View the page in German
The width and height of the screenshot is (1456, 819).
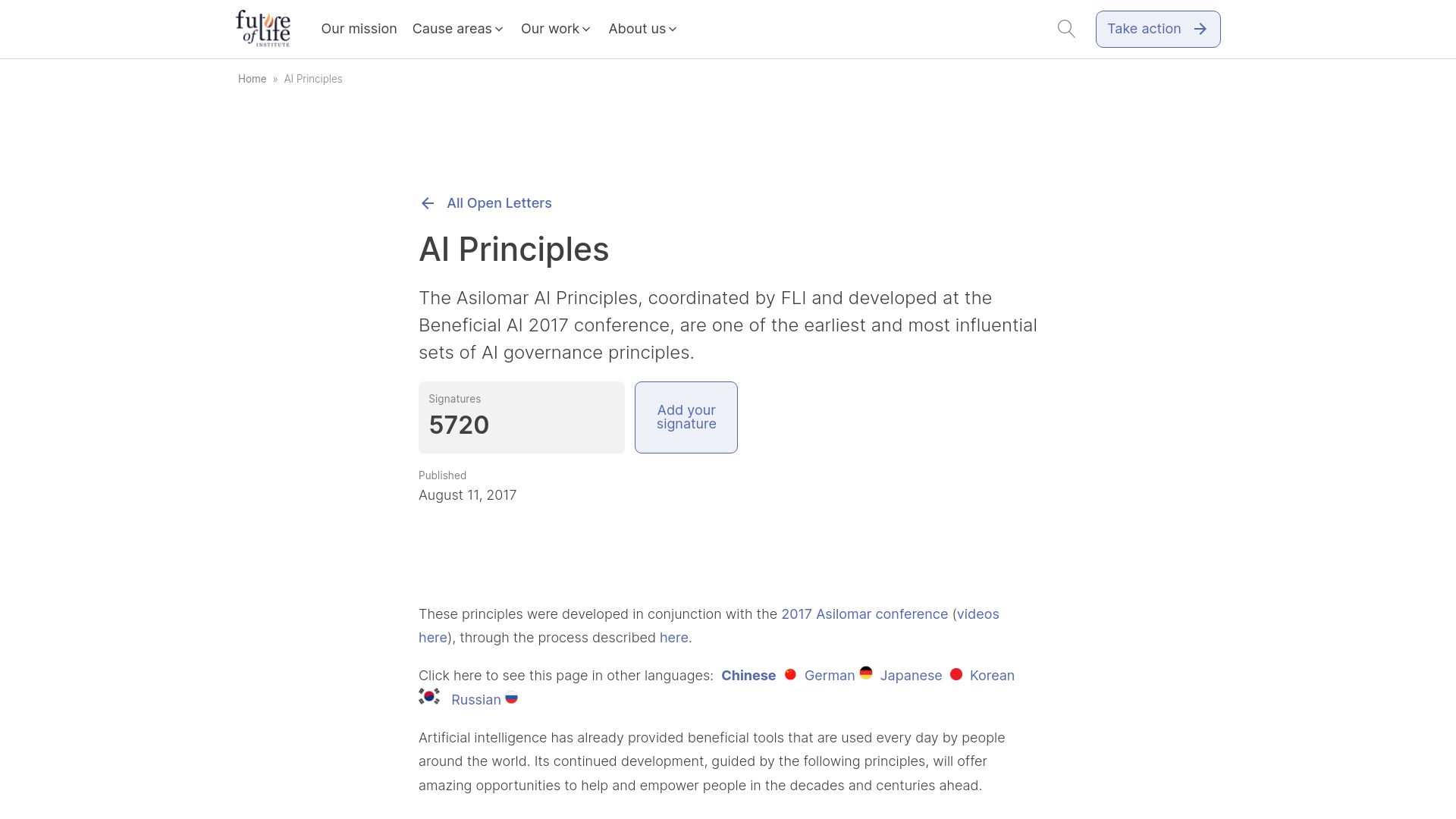(830, 676)
